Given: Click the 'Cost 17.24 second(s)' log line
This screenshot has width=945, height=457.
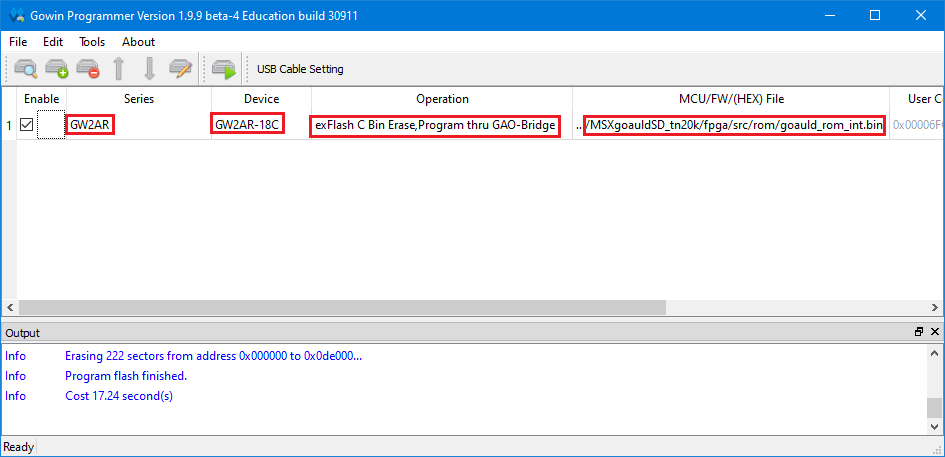Looking at the screenshot, I should 119,396.
